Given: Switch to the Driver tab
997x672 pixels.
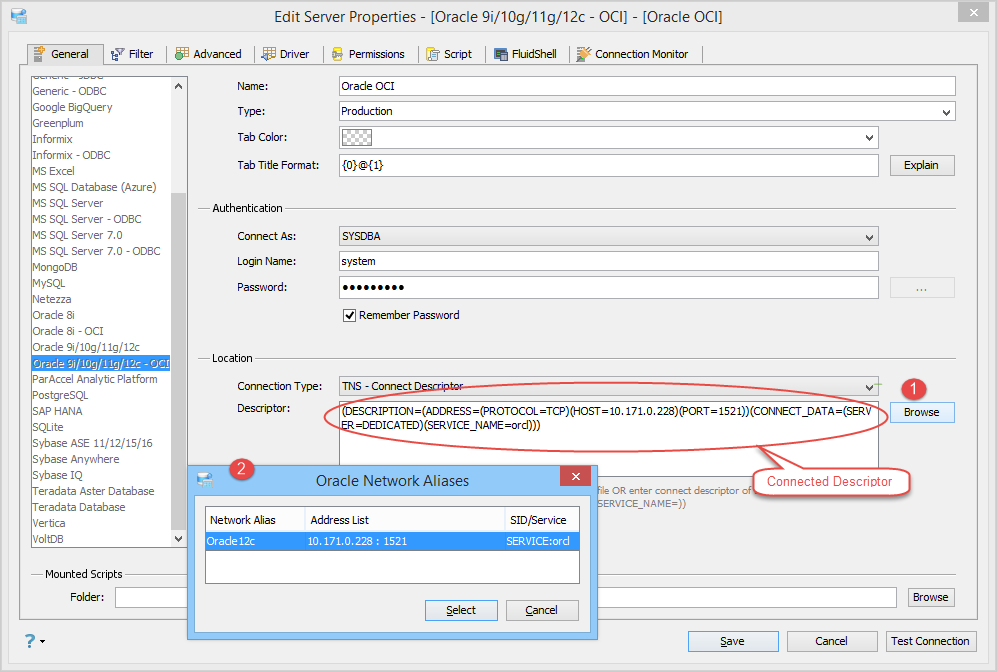Looking at the screenshot, I should coord(285,54).
